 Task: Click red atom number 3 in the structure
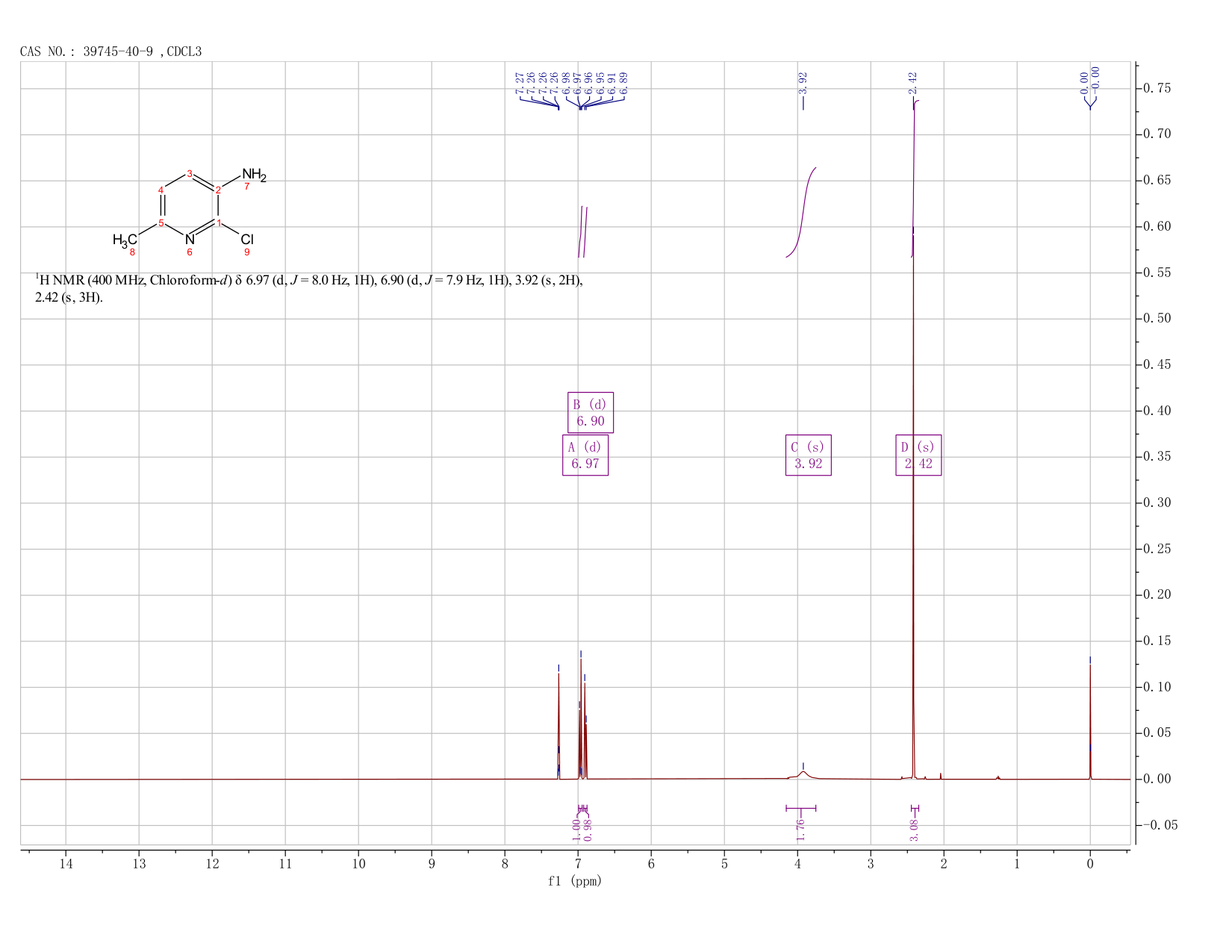[190, 174]
